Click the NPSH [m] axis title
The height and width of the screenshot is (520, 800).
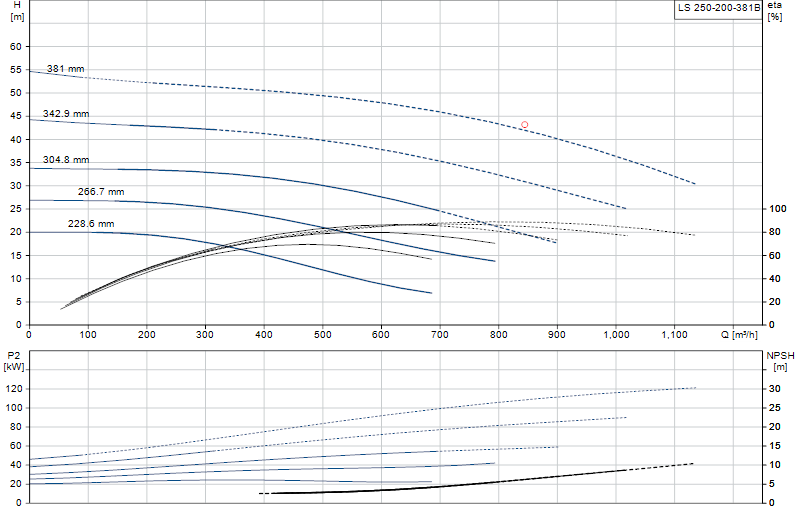(x=780, y=361)
